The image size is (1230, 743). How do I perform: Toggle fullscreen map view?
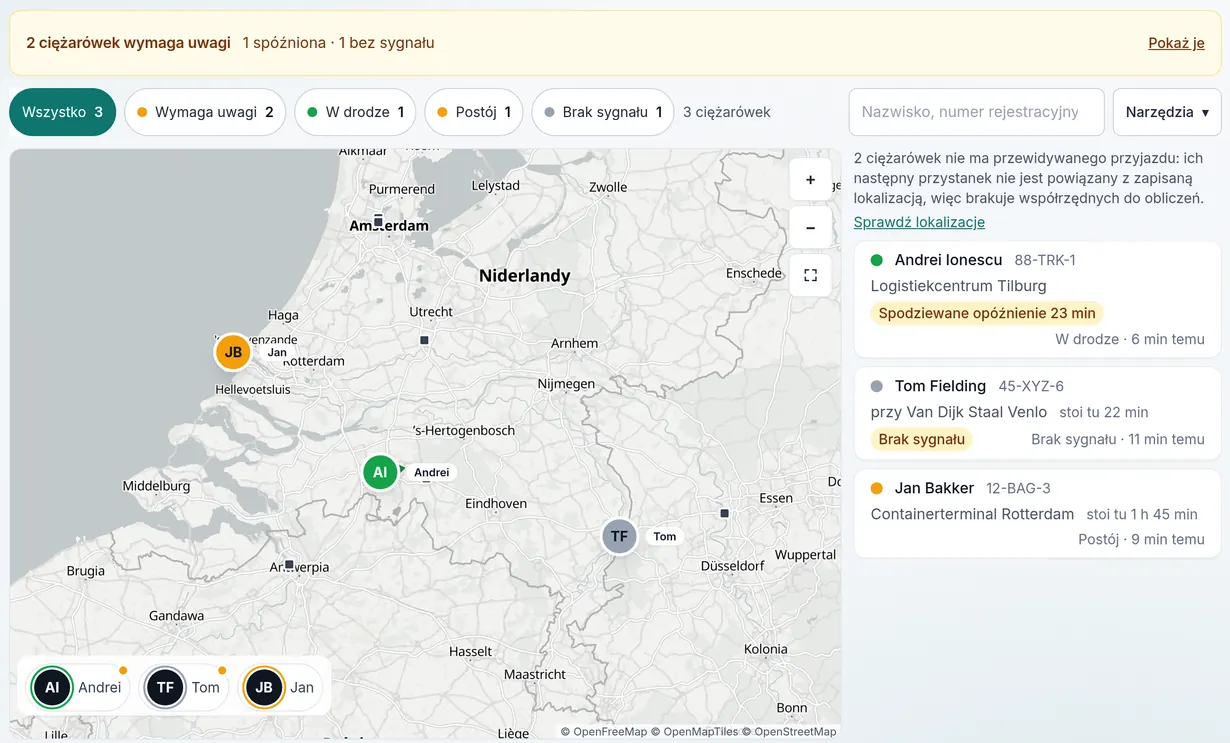810,275
